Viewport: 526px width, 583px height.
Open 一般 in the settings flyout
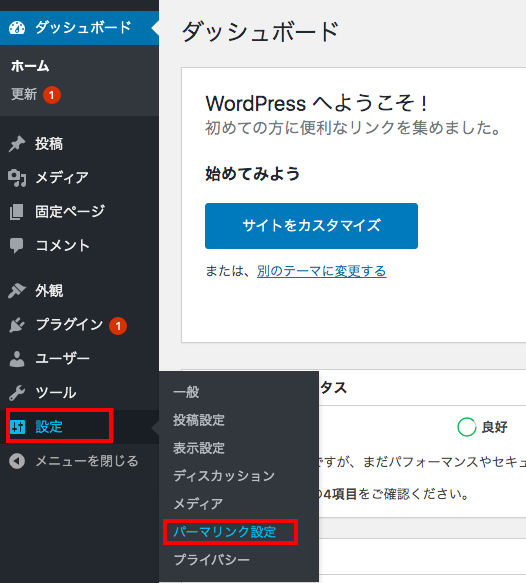(186, 392)
